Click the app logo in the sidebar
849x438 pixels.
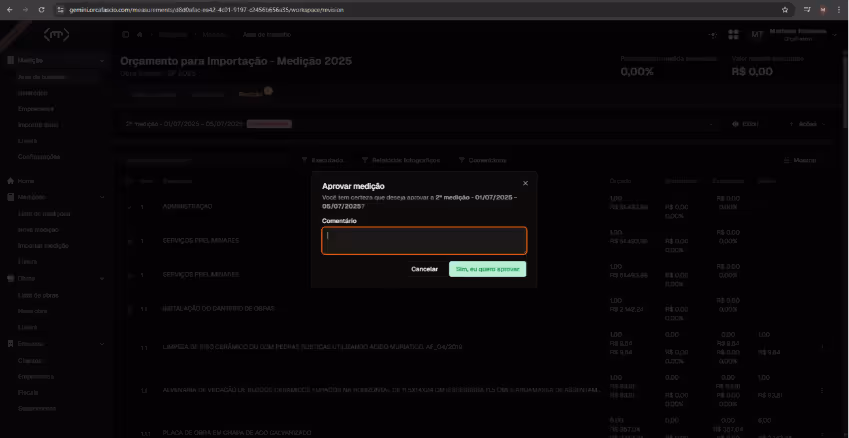(x=56, y=35)
